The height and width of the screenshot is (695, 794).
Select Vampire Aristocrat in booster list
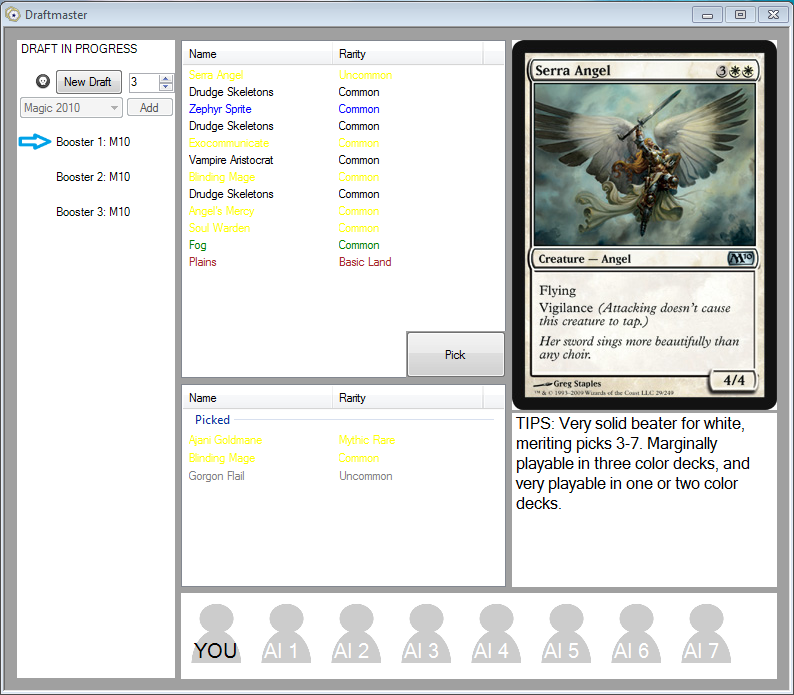(231, 160)
